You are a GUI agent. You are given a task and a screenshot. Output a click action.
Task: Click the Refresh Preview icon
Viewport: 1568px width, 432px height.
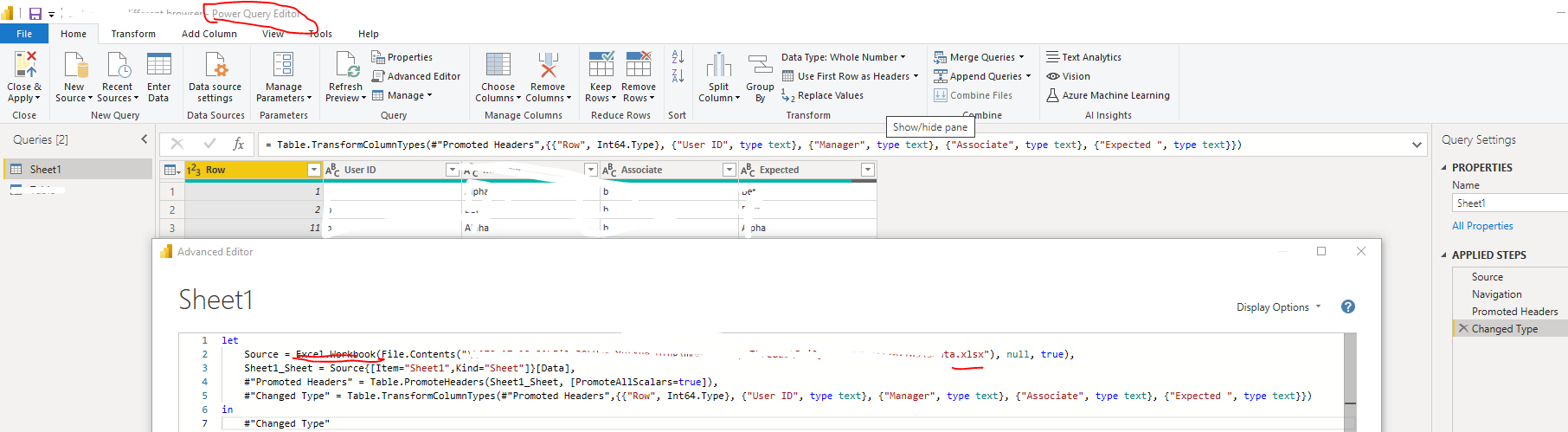pyautogui.click(x=347, y=65)
